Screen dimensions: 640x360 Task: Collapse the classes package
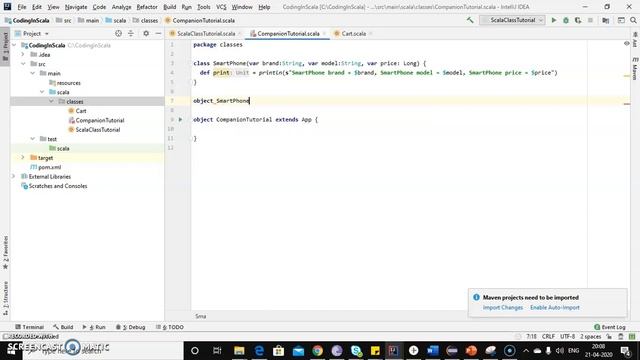point(51,101)
